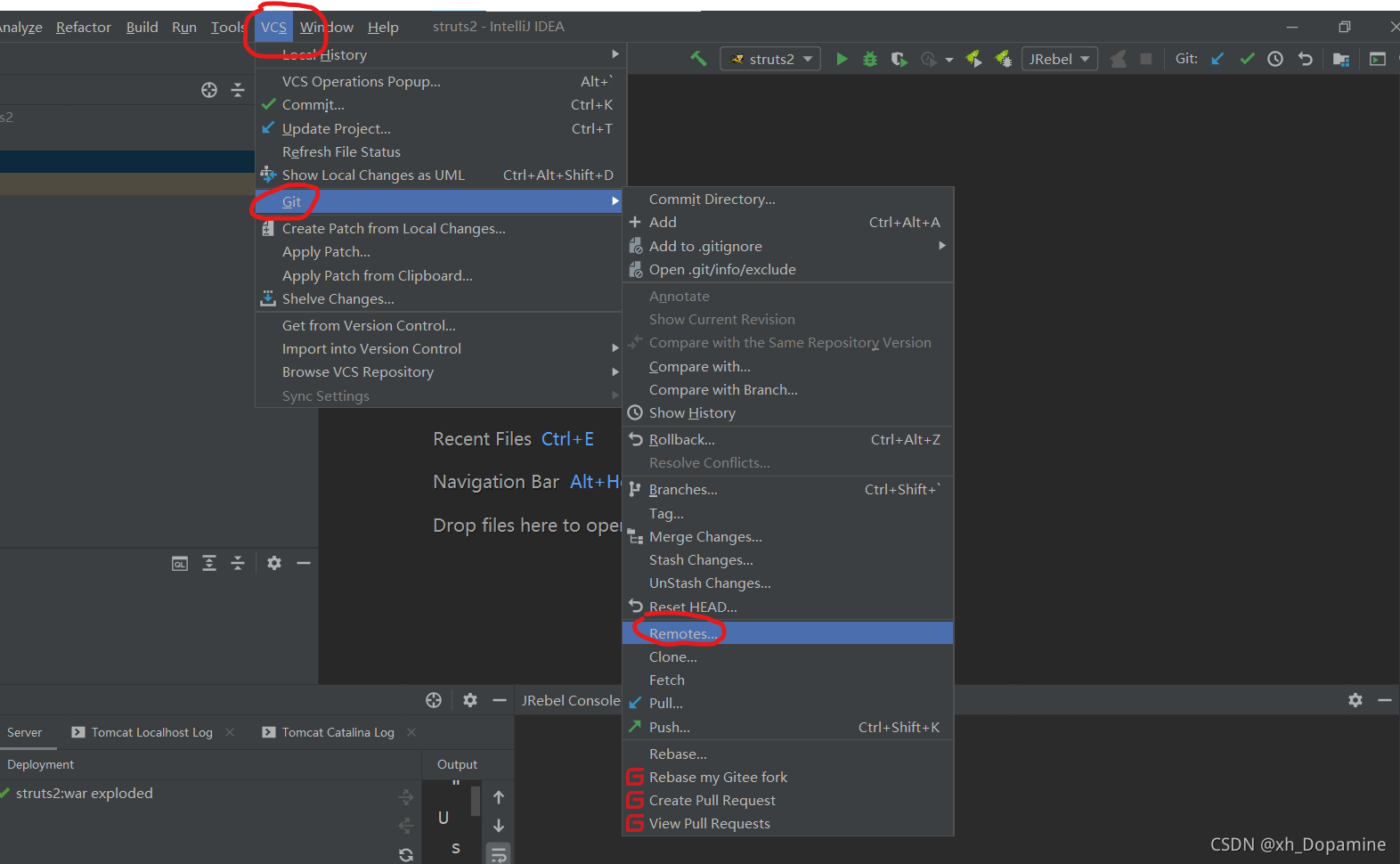Open the Run menu
The height and width of the screenshot is (864, 1400).
click(184, 27)
